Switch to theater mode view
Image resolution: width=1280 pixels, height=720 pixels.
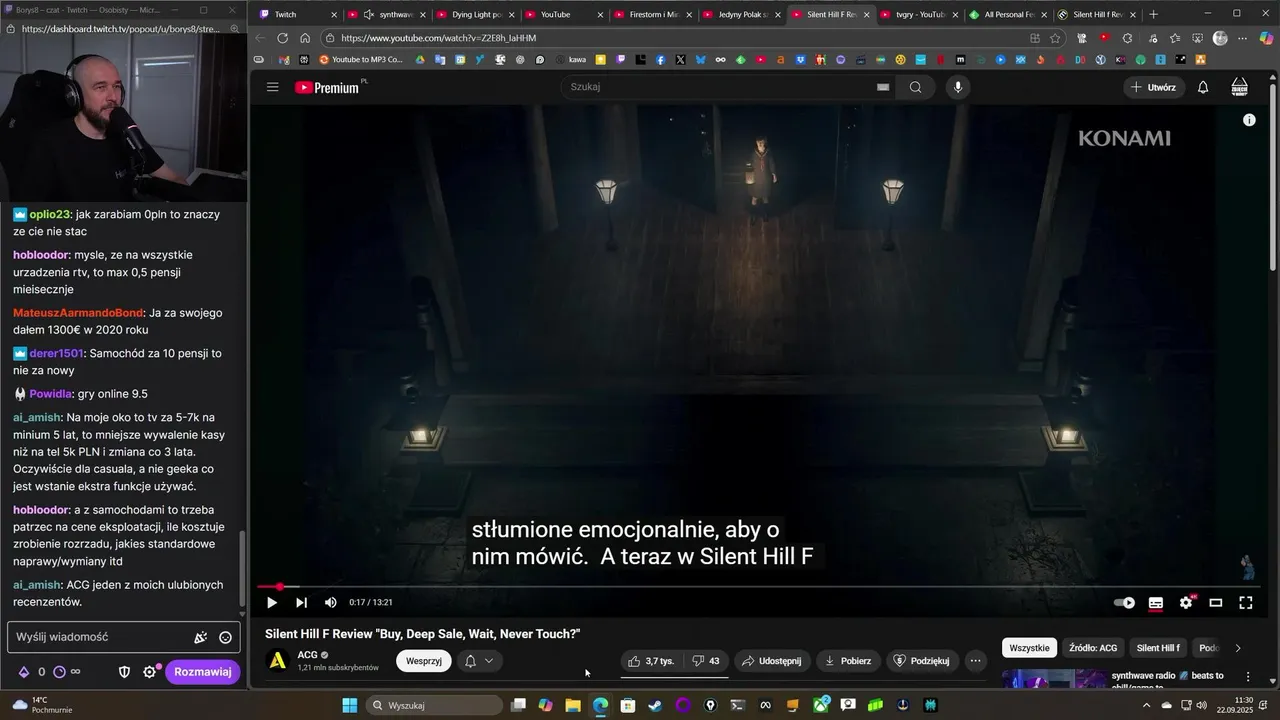(x=1216, y=603)
